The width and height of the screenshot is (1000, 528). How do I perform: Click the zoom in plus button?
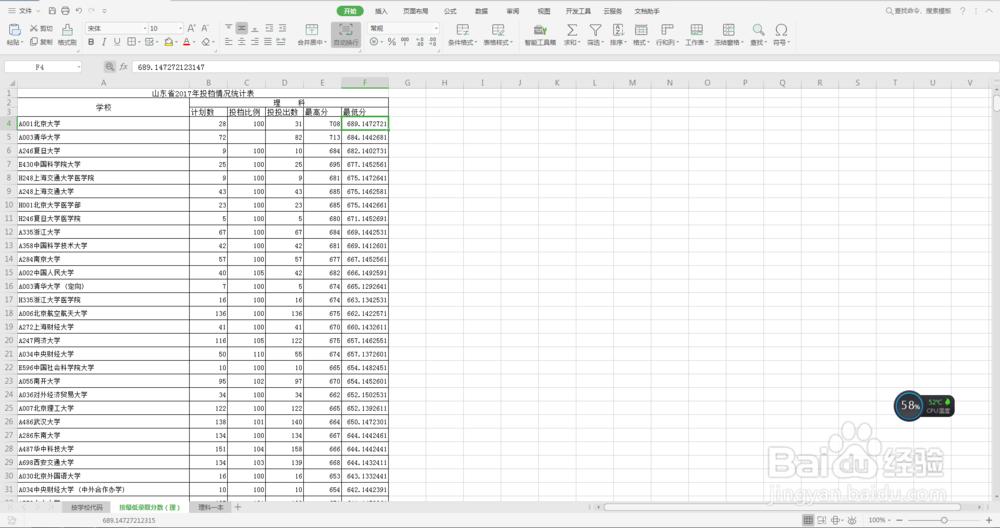click(989, 520)
